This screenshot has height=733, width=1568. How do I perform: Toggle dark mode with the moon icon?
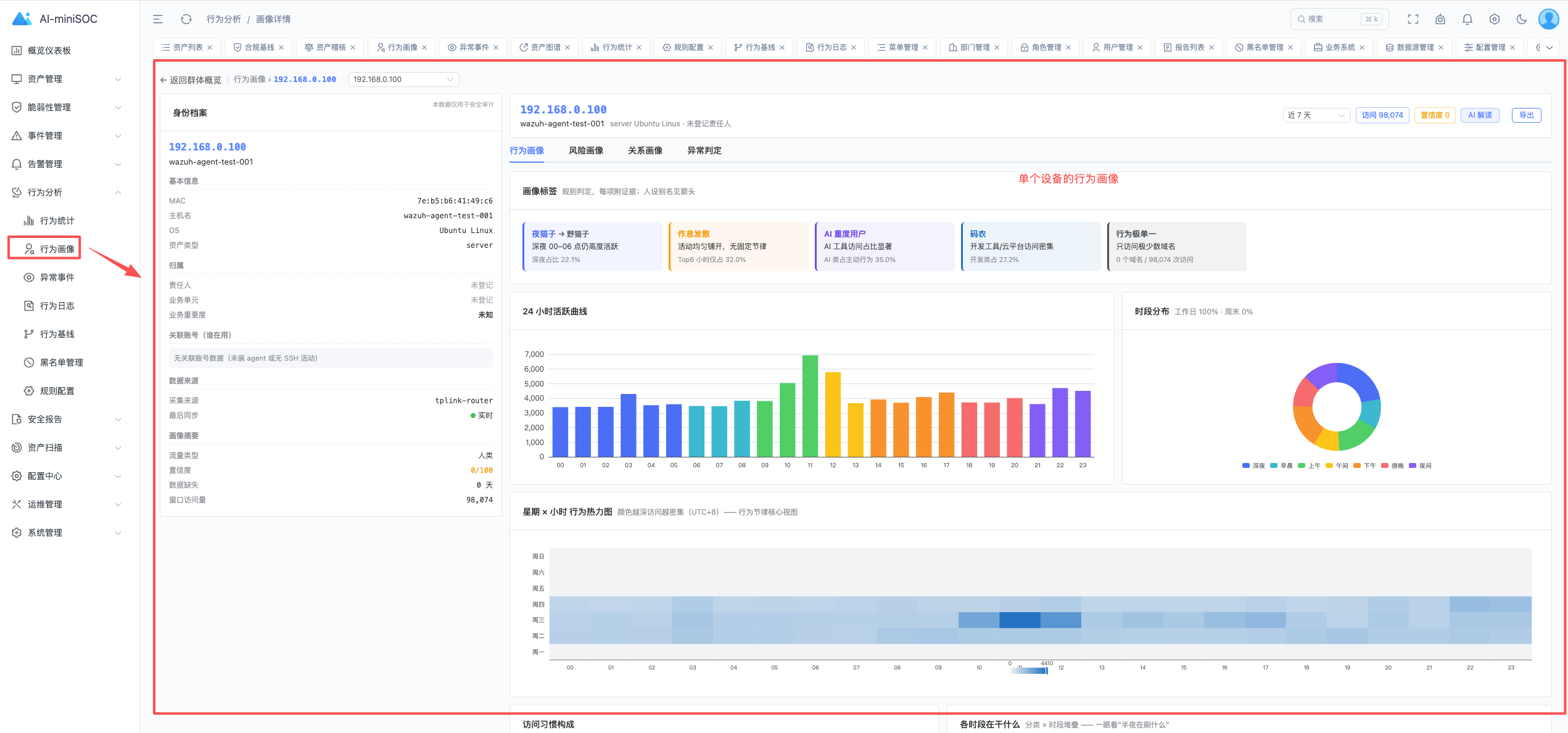[1522, 19]
